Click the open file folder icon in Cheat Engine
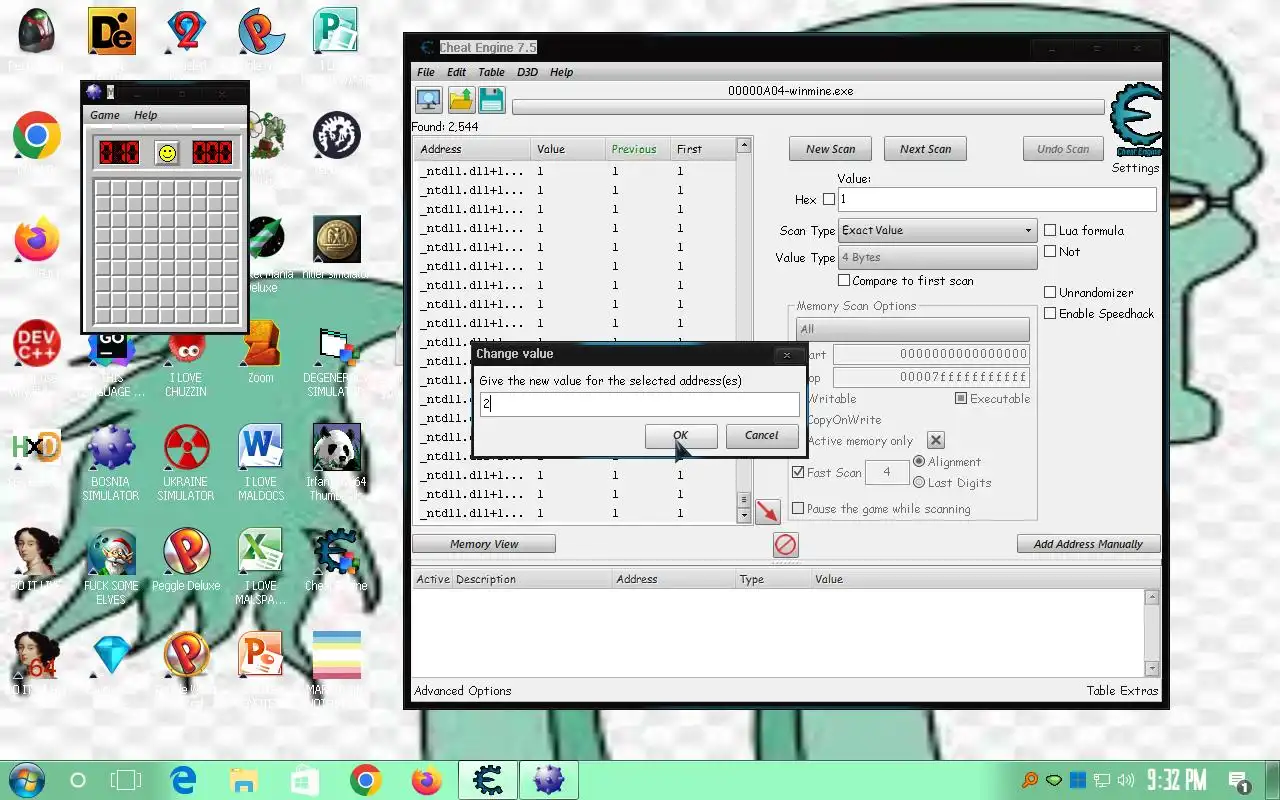1280x800 pixels. click(460, 100)
